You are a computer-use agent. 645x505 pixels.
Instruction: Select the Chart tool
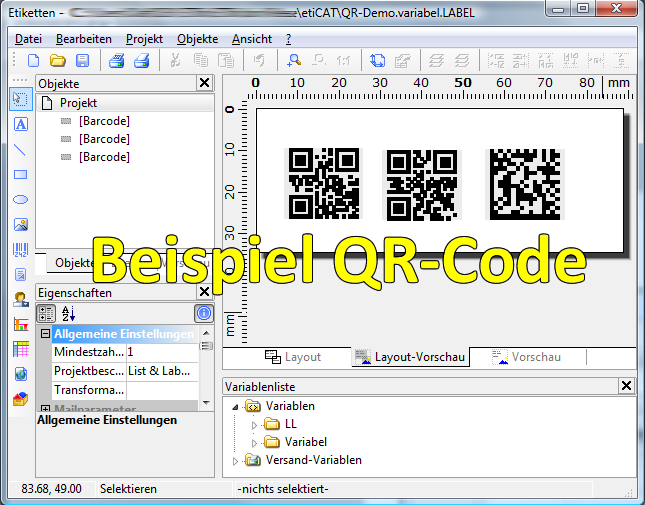click(21, 324)
